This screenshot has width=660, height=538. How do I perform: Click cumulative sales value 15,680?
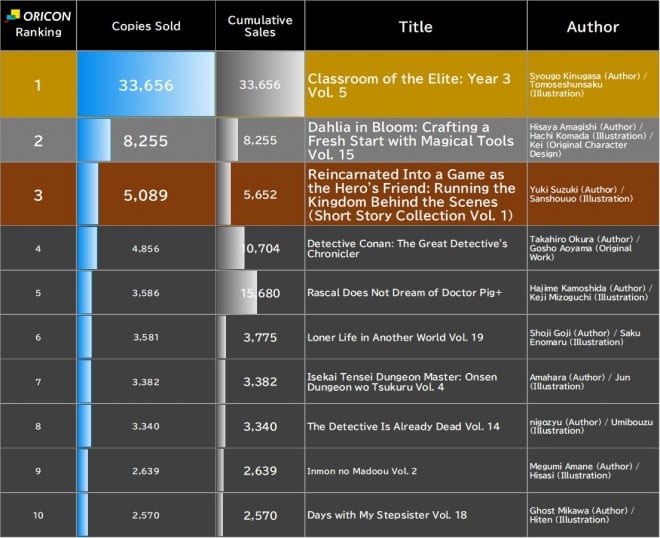tap(260, 293)
